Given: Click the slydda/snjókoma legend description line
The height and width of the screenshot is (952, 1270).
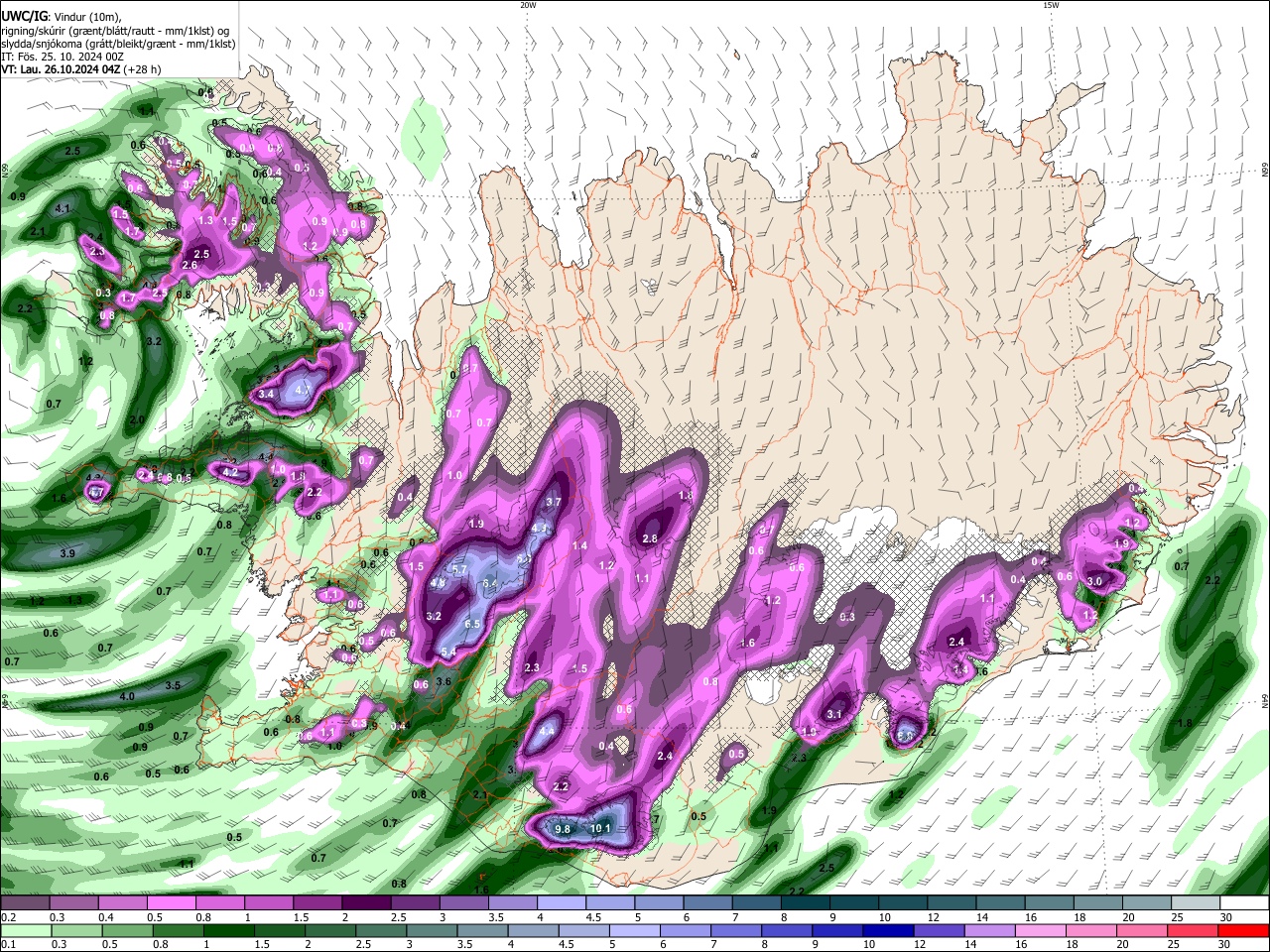Looking at the screenshot, I should (118, 44).
